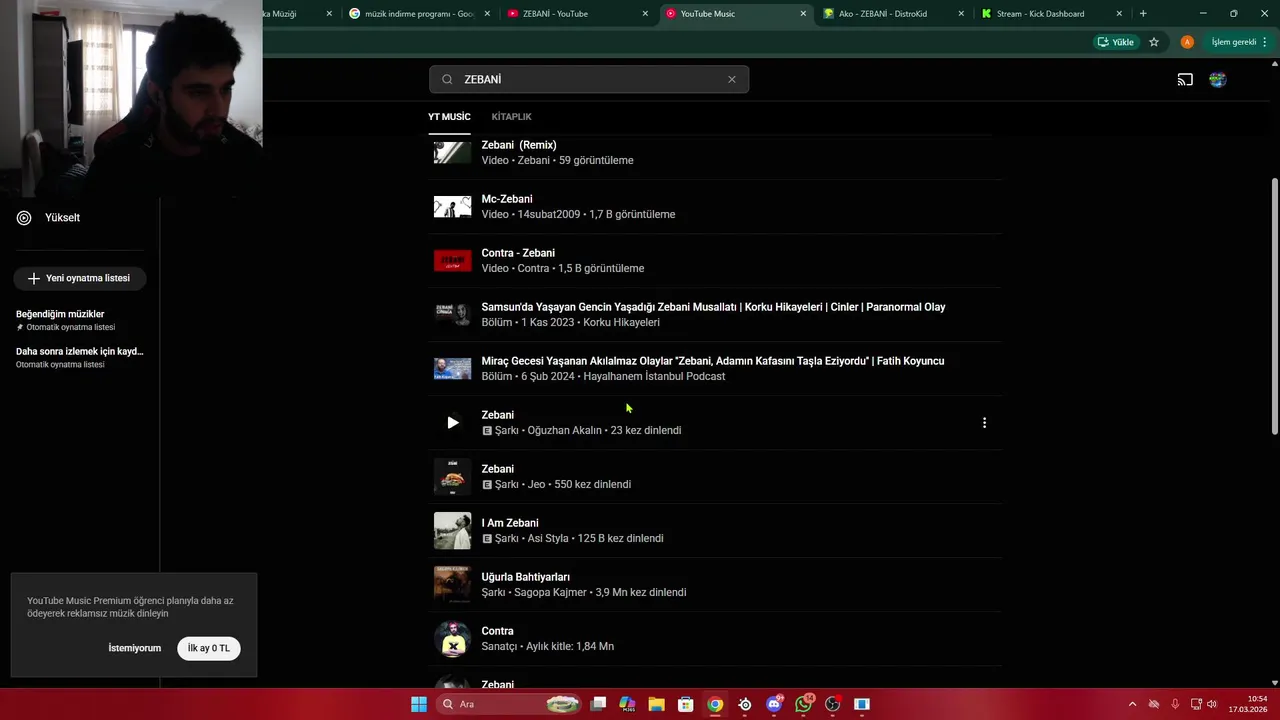This screenshot has height=720, width=1280.
Task: Open more options for Oğuzhan Akalın's Zebani
Action: (984, 423)
